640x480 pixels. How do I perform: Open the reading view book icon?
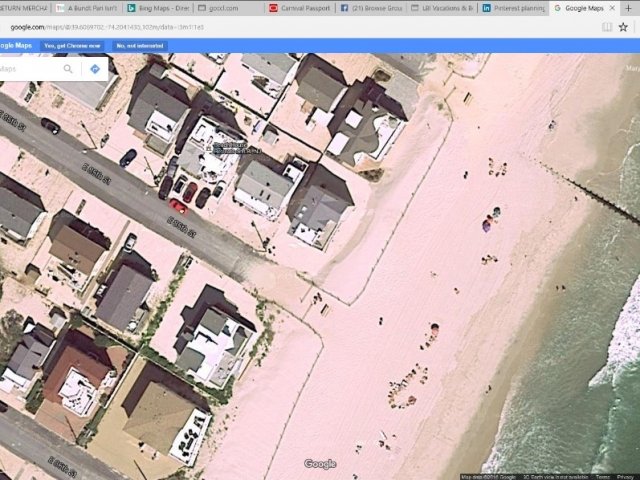tap(607, 27)
